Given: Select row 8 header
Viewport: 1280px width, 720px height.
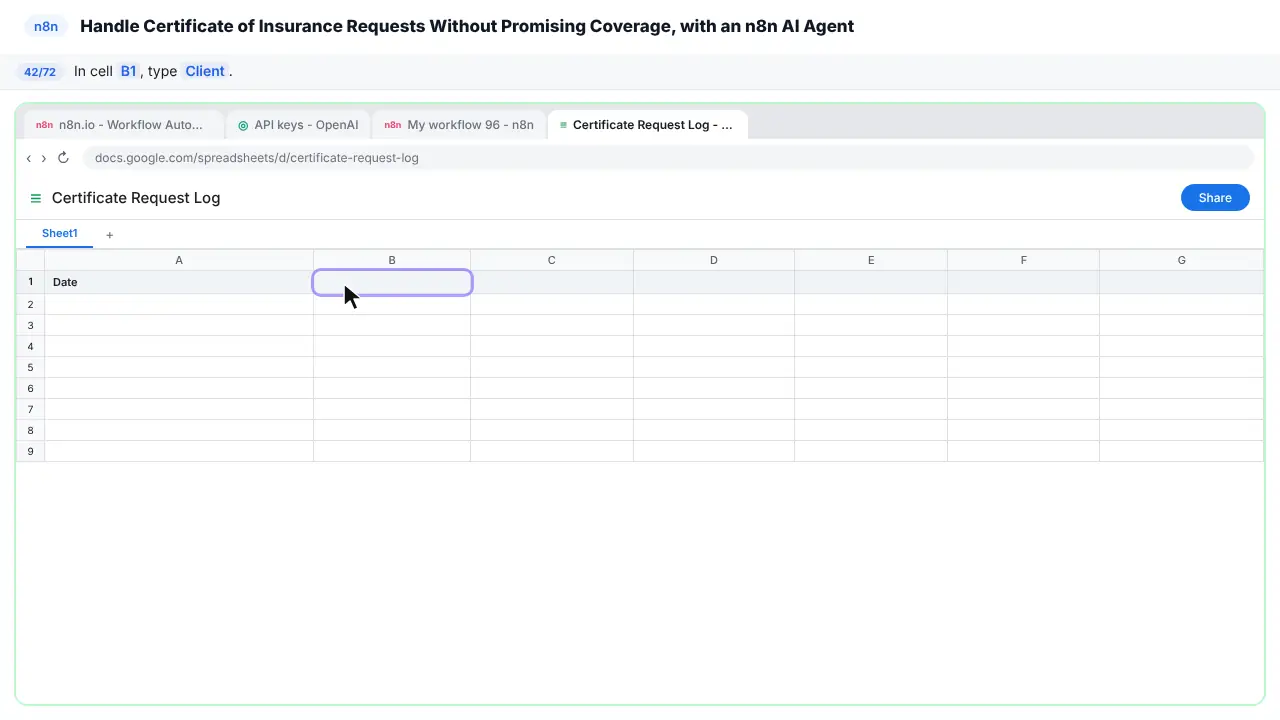Looking at the screenshot, I should 30,430.
